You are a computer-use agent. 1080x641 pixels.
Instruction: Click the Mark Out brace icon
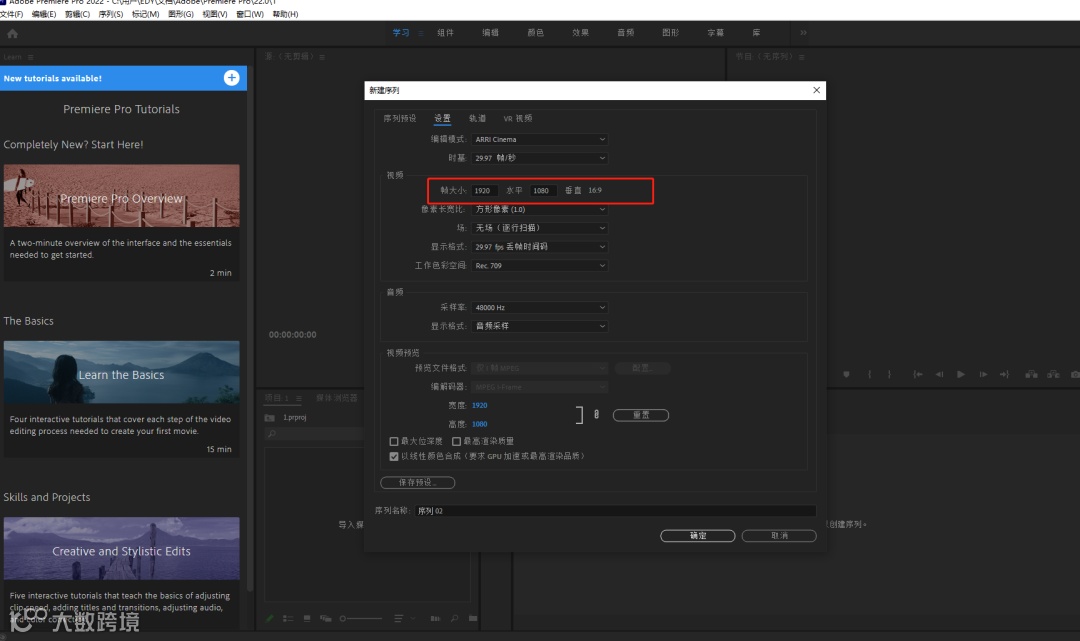point(889,375)
